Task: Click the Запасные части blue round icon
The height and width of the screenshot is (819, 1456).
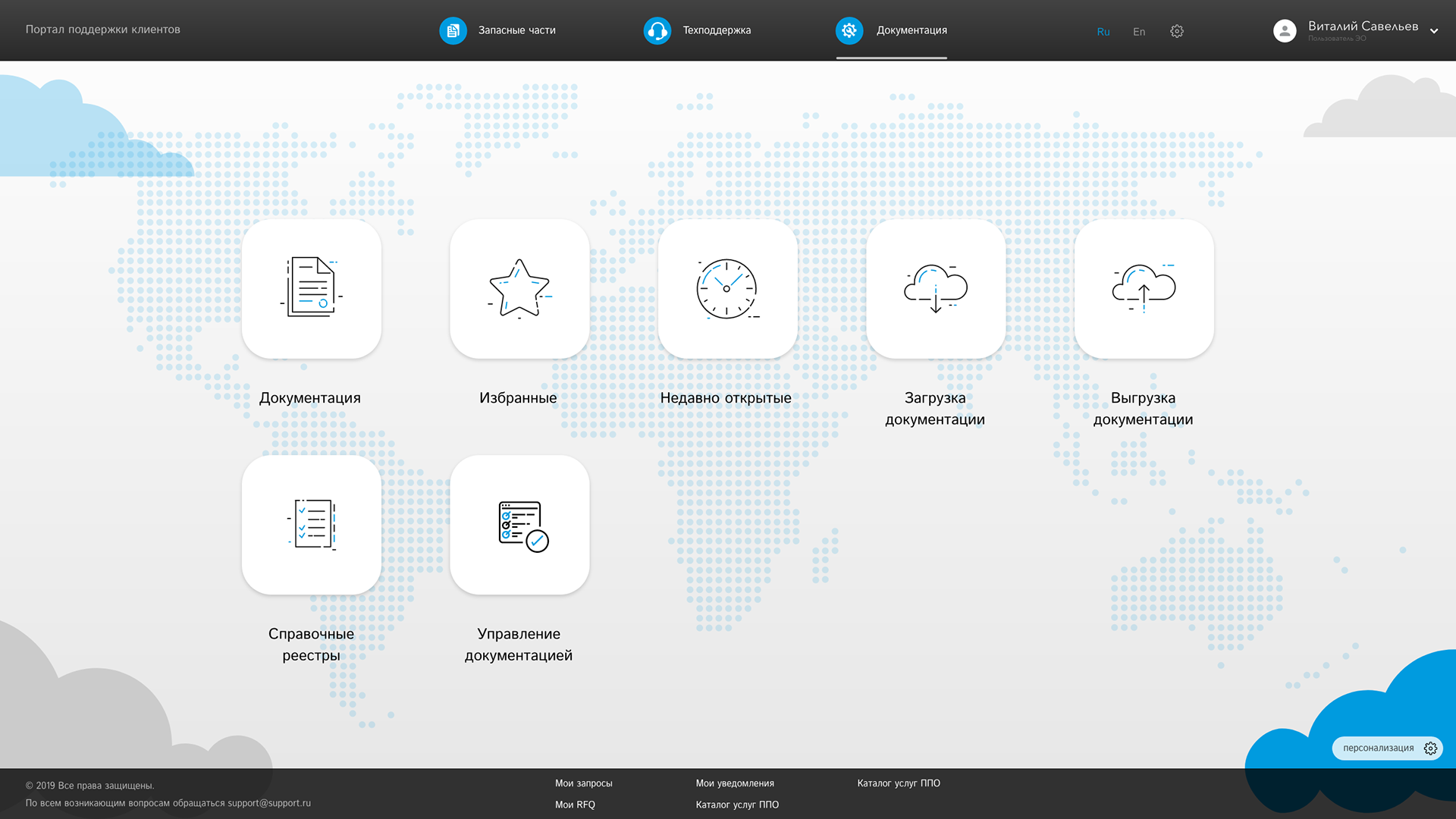Action: (x=453, y=30)
